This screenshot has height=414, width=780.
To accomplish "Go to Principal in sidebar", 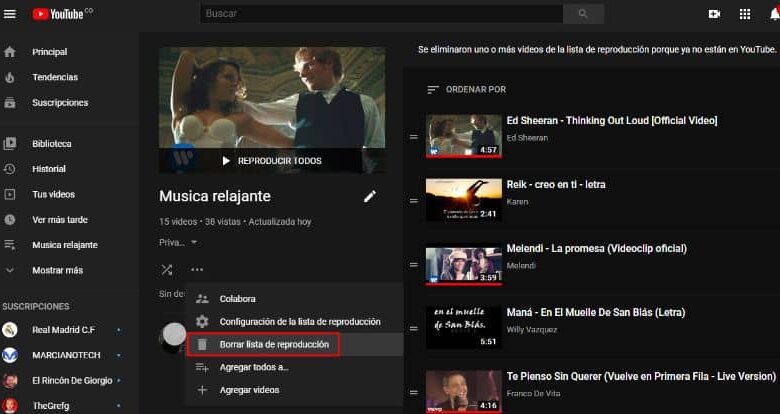I will tap(50, 52).
